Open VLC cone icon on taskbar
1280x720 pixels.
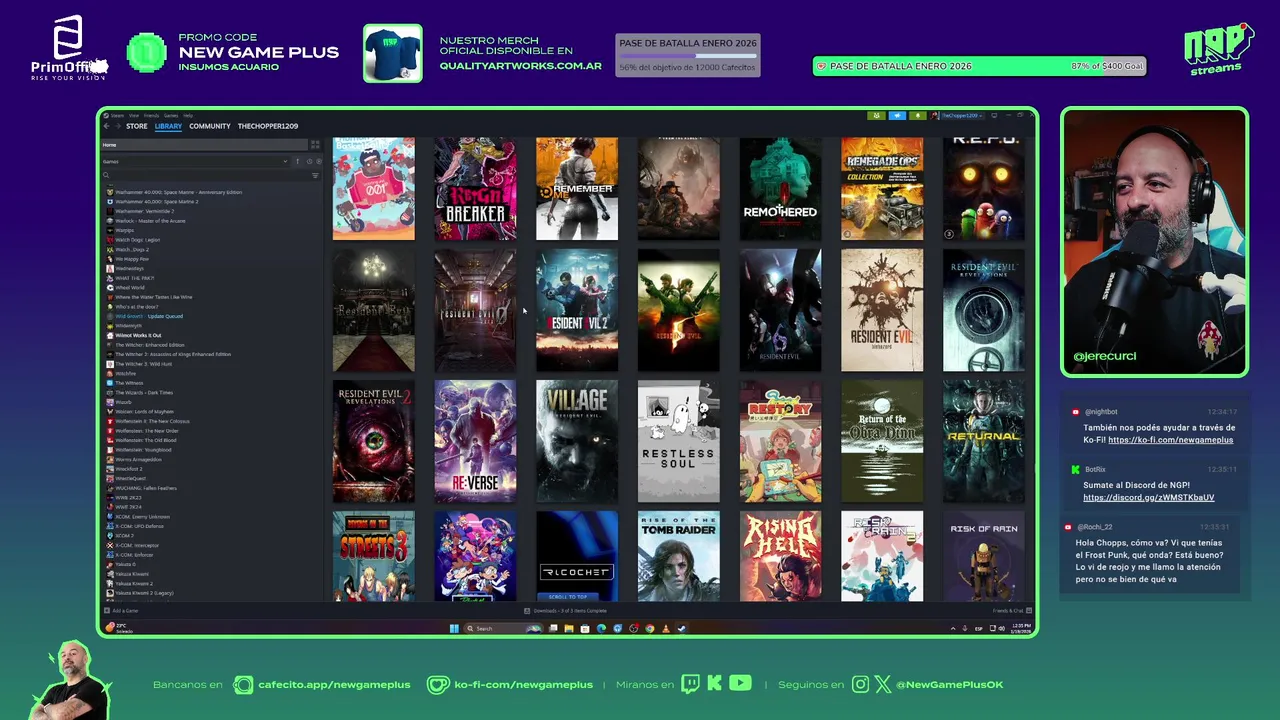(665, 628)
